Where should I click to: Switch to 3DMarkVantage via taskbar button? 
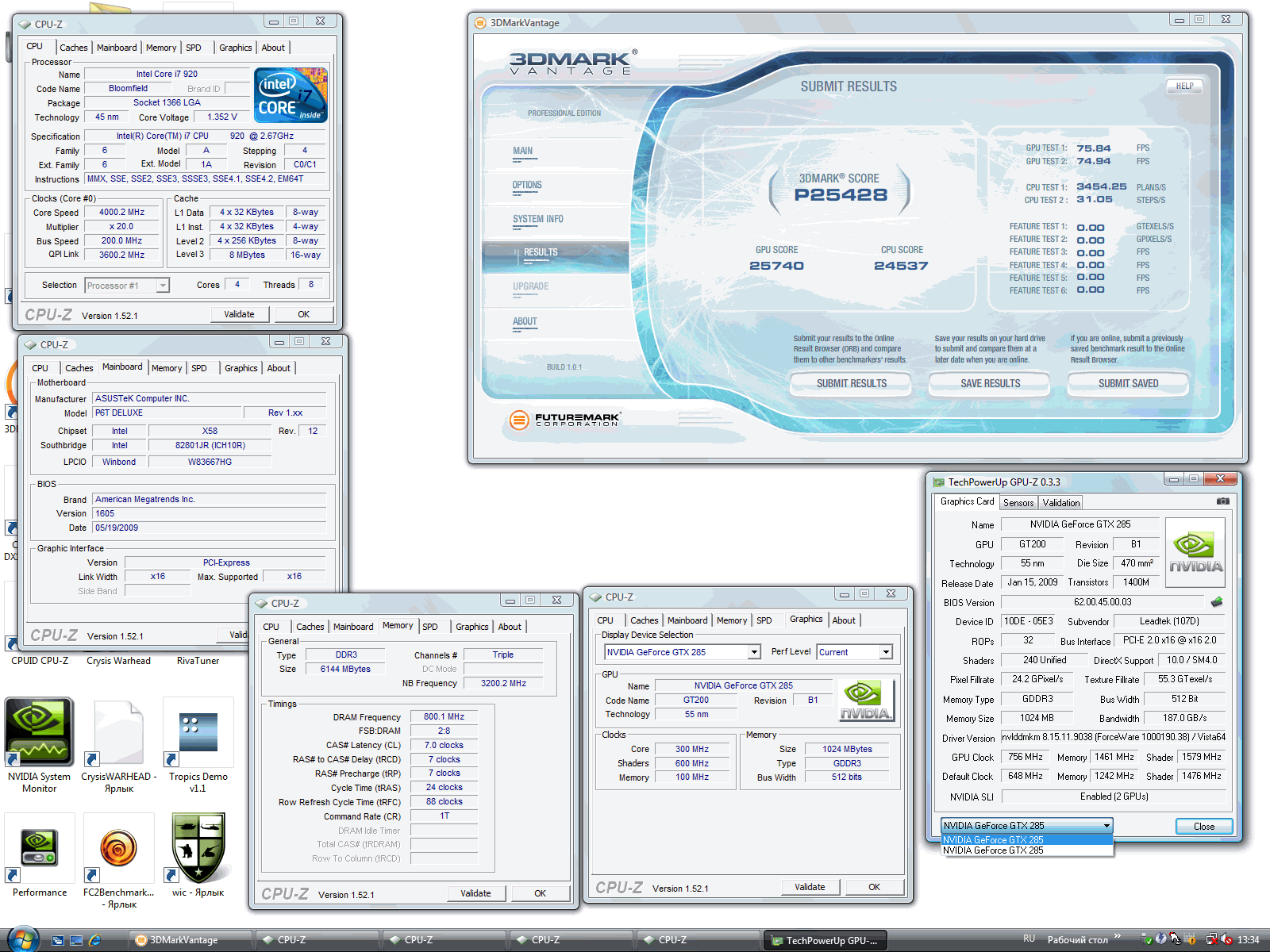190,940
